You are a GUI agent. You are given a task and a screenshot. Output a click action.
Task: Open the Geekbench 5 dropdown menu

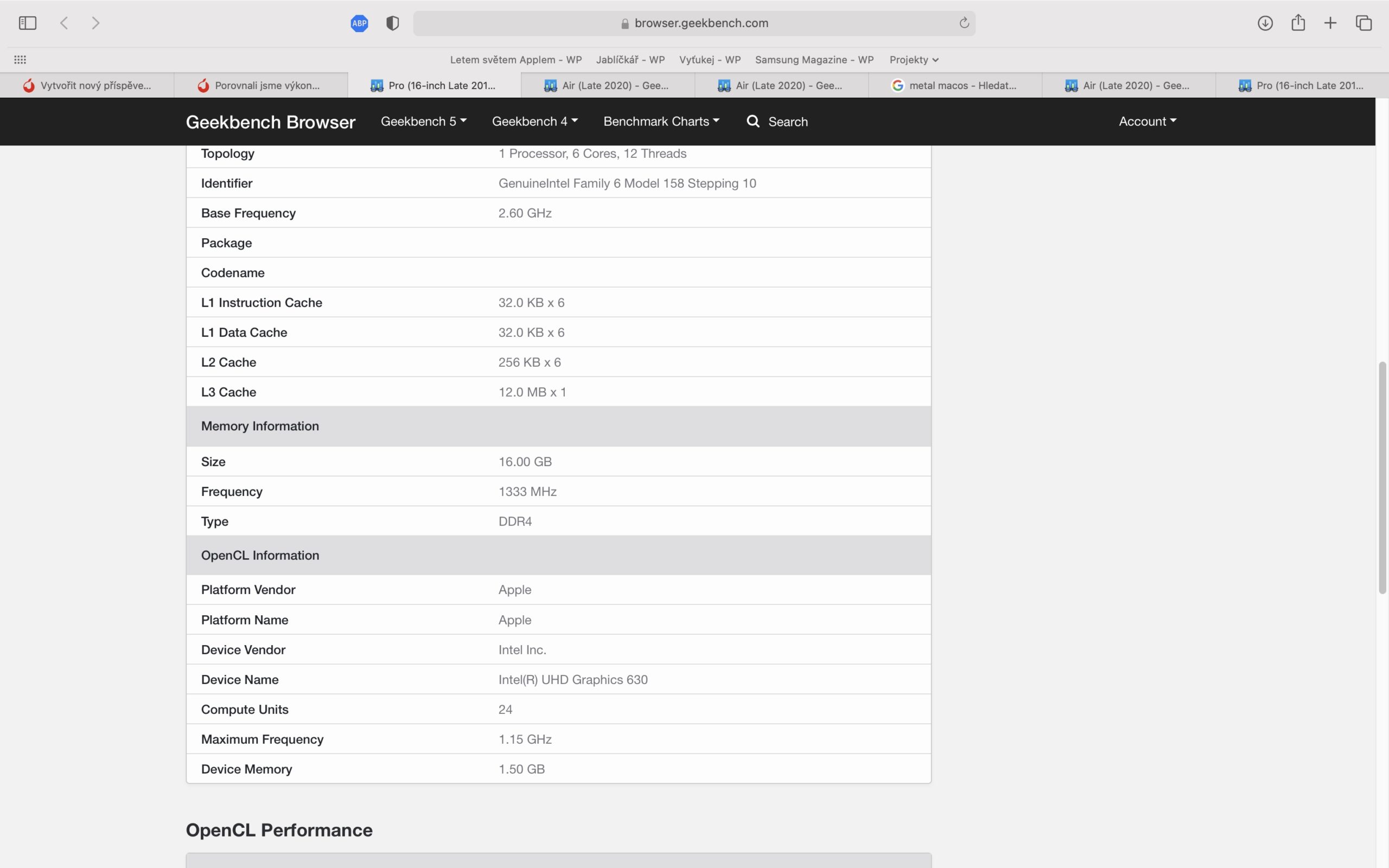pos(424,121)
